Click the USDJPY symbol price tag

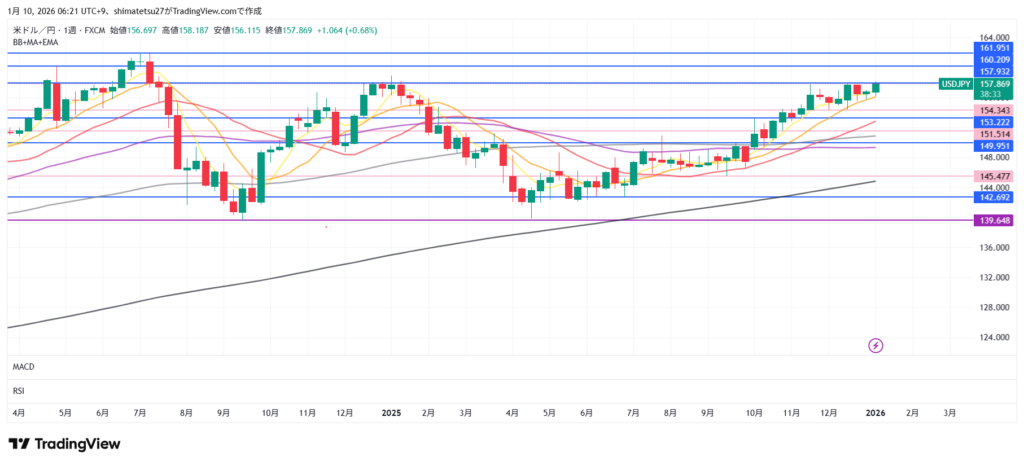[x=956, y=84]
